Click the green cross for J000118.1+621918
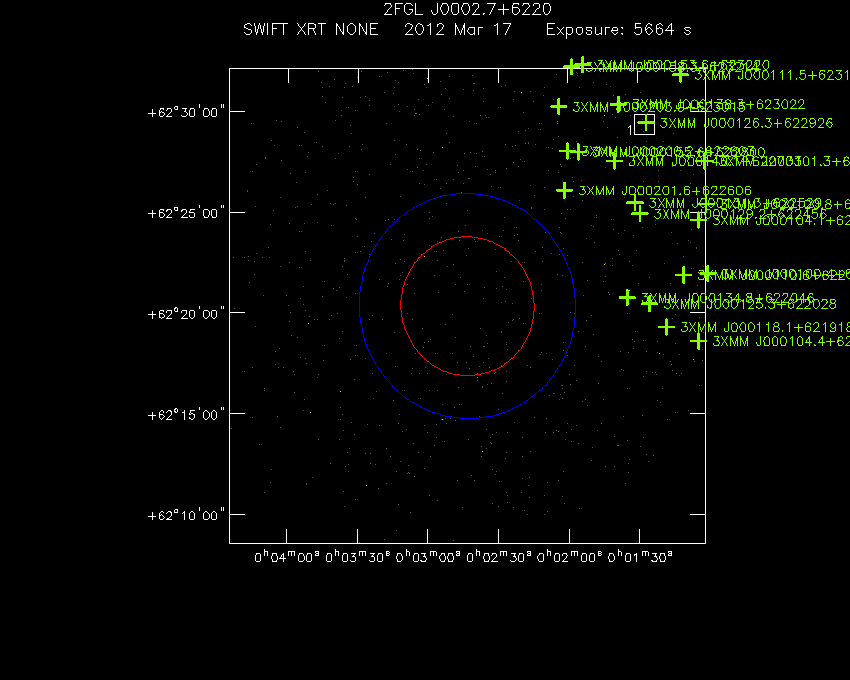This screenshot has height=680, width=850. tap(666, 327)
